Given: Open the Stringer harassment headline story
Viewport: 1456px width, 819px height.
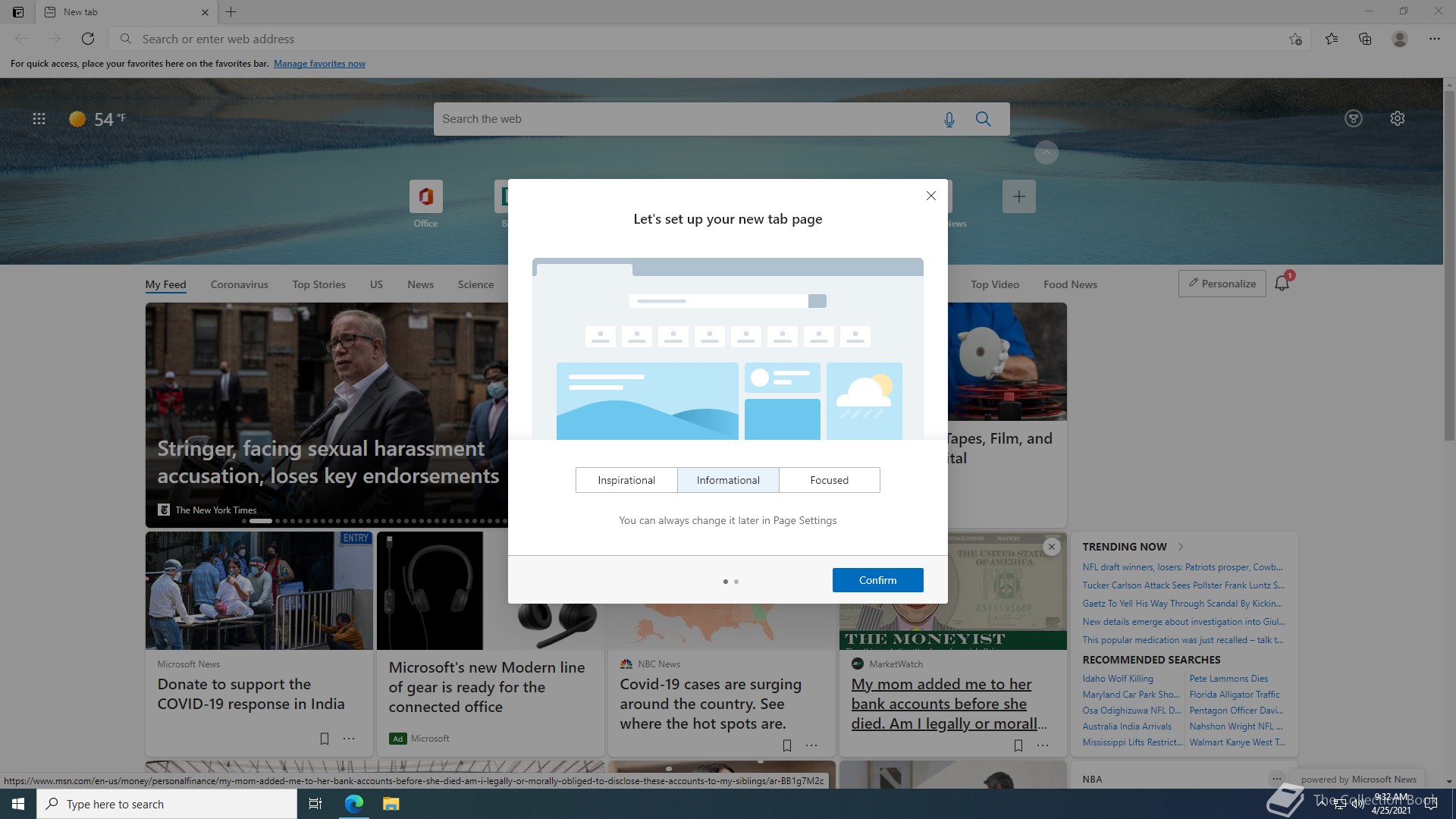Looking at the screenshot, I should pos(328,462).
